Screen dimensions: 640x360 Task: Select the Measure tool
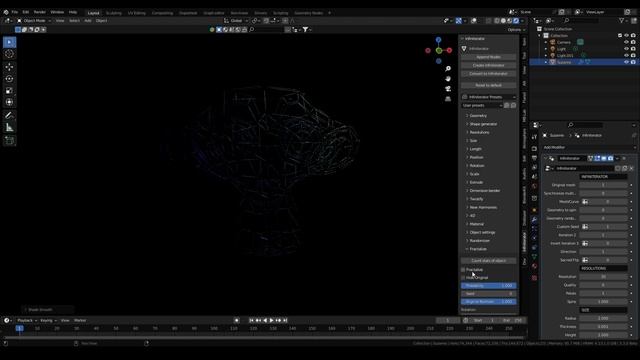pyautogui.click(x=9, y=128)
